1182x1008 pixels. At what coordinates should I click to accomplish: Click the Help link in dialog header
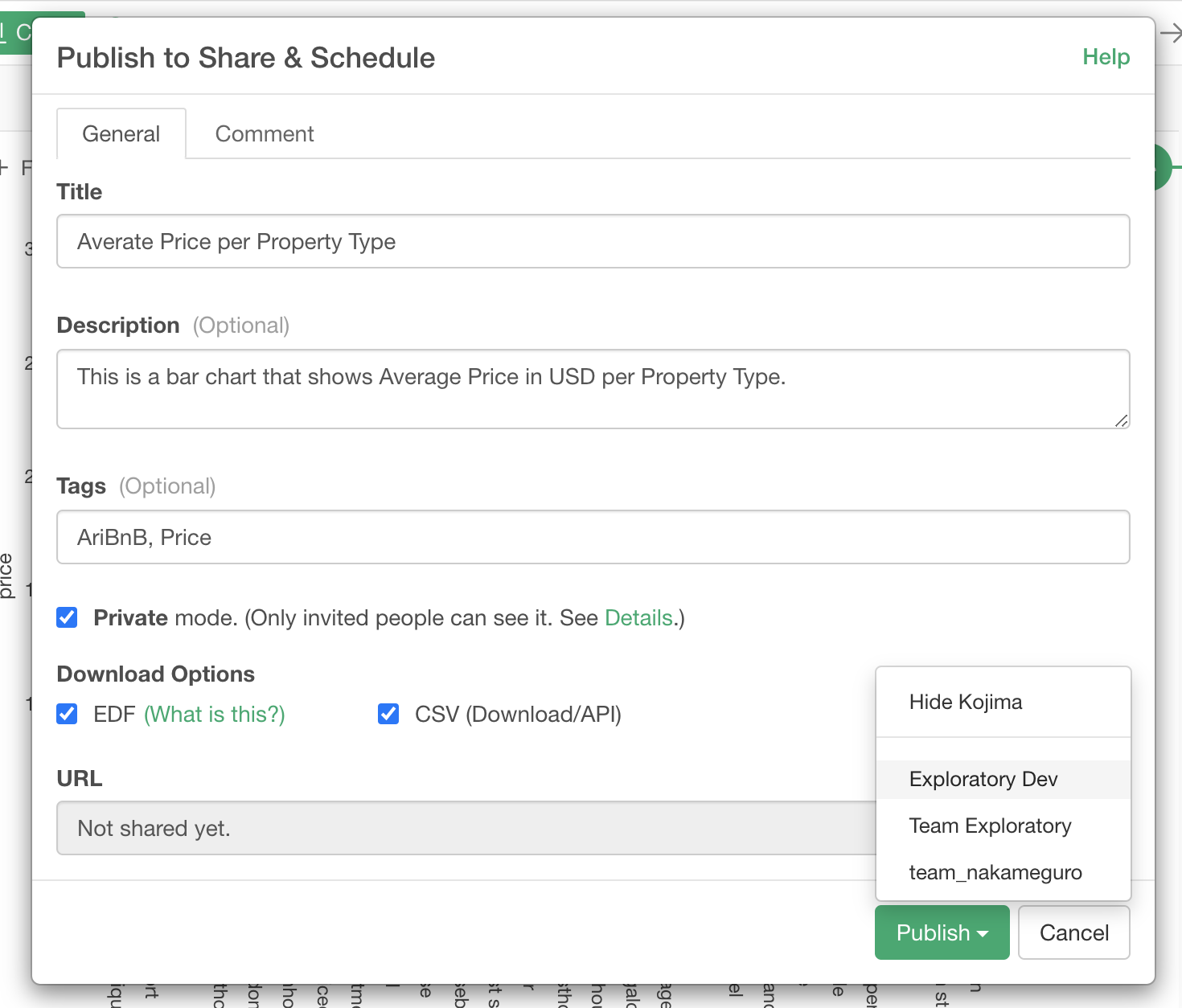point(1106,57)
